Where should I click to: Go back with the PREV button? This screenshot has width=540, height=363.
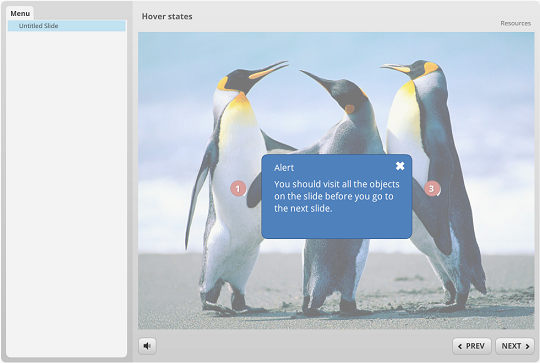pos(472,346)
